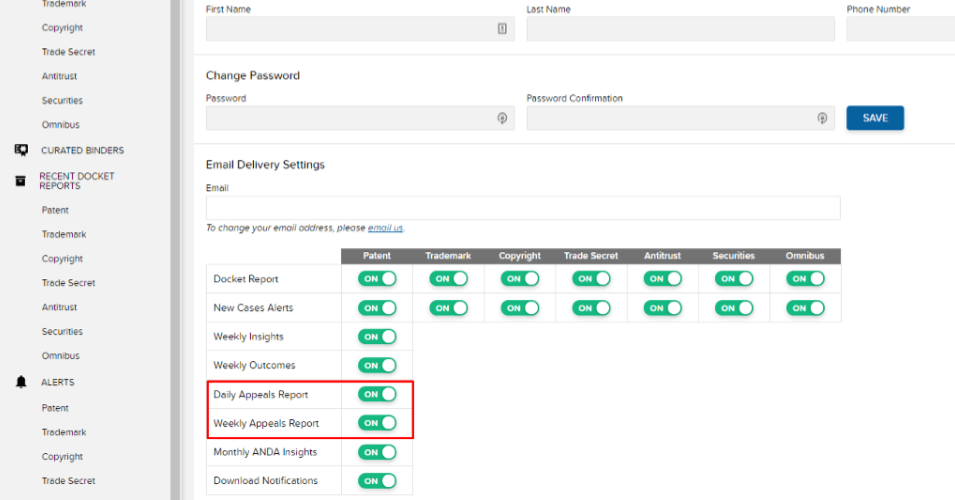Viewport: 955px width, 500px height.
Task: Switch off Download Notifications toggle
Action: (x=378, y=481)
